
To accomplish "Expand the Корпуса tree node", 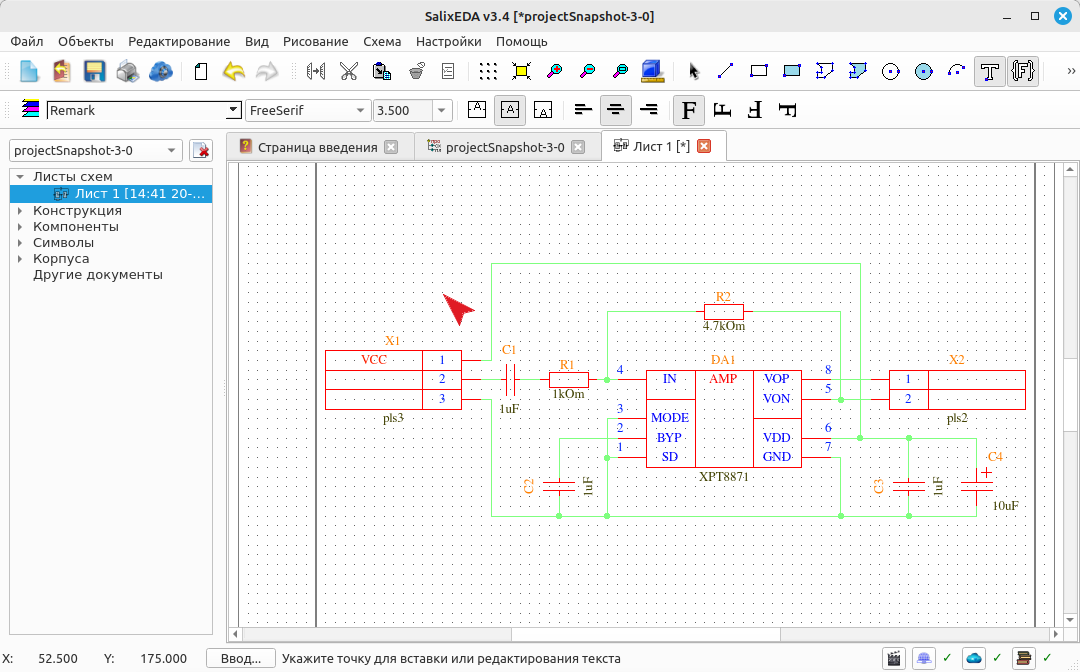I will coord(20,259).
